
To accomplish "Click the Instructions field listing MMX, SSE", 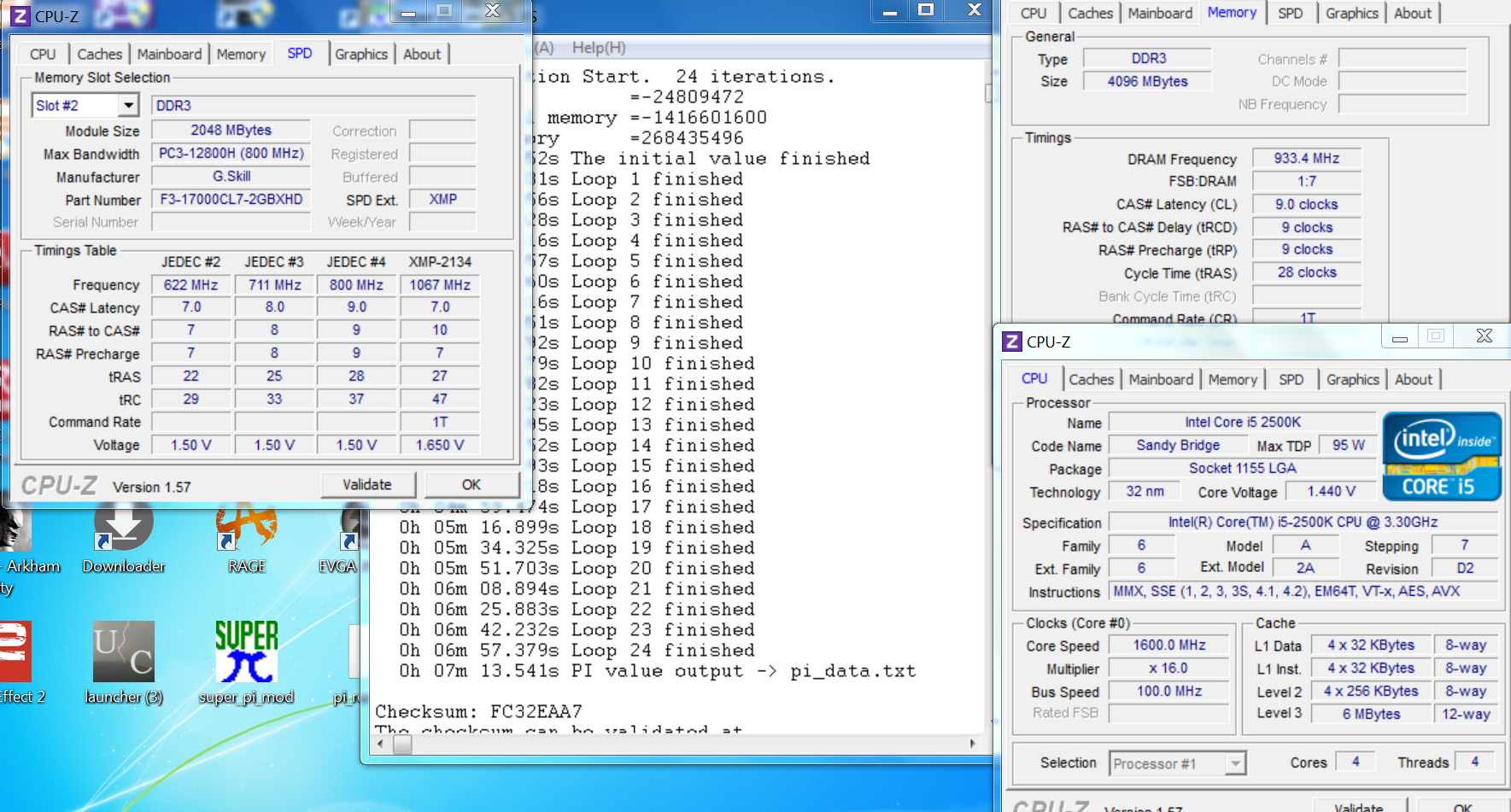I will tap(1303, 591).
